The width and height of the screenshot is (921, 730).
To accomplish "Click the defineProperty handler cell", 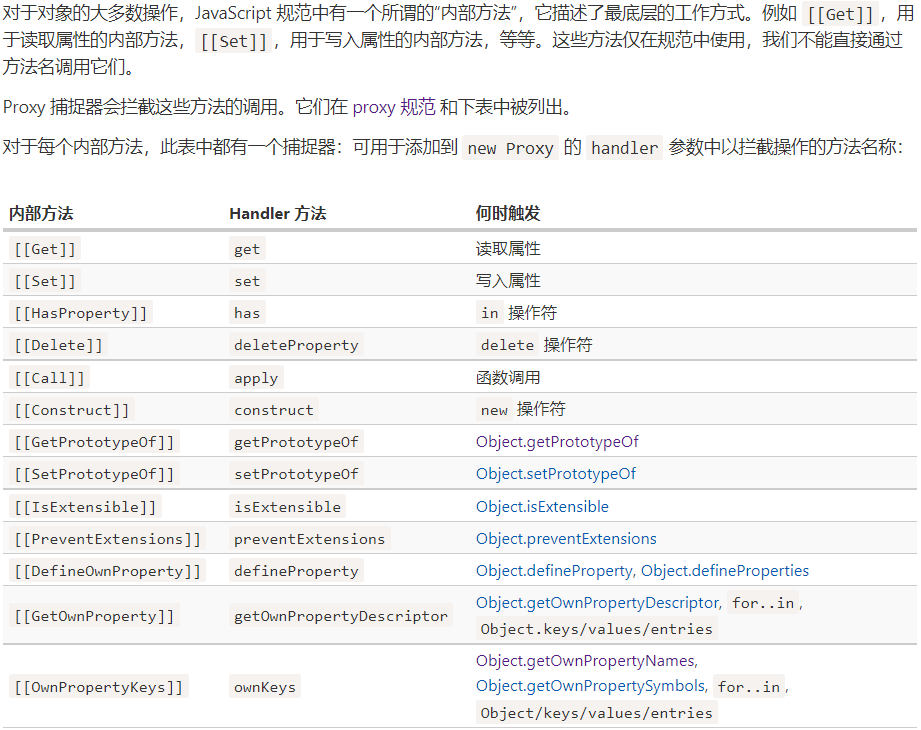I will pyautogui.click(x=296, y=571).
